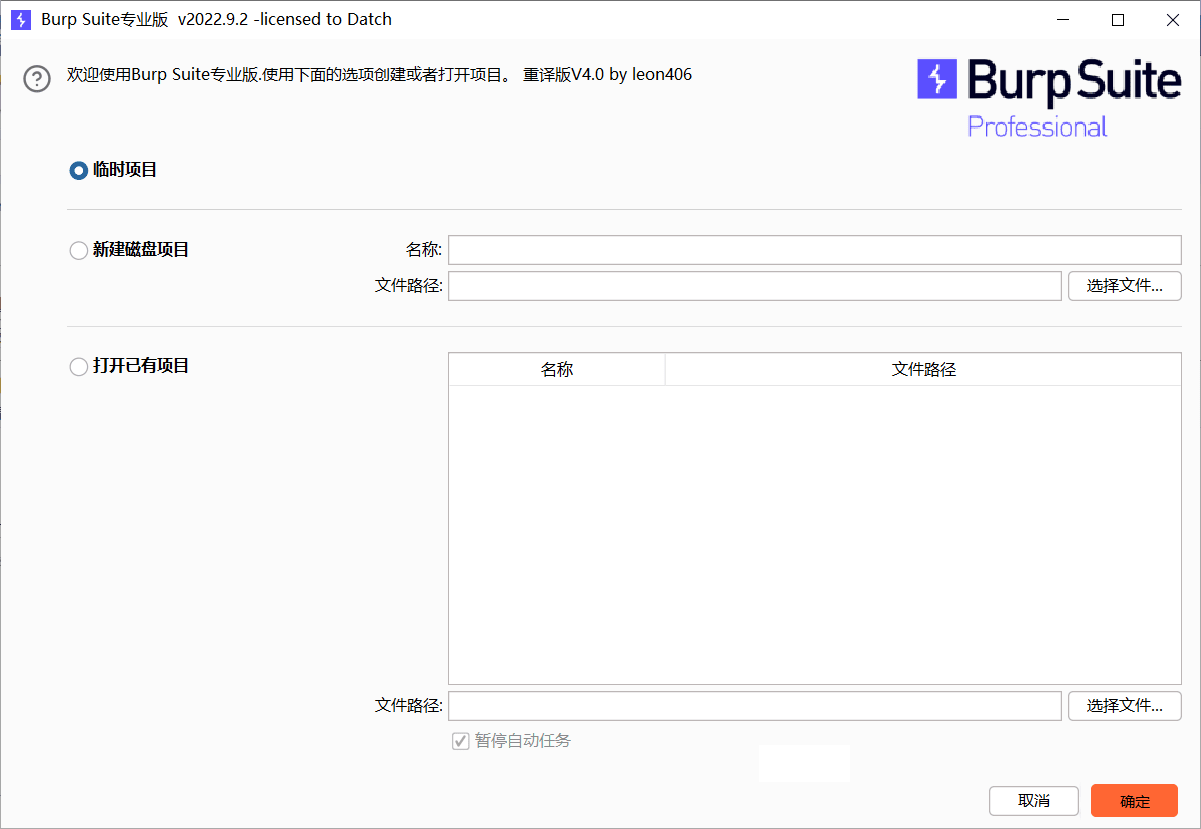Maximize the Burp Suite window
Viewport: 1201px width, 829px height.
pos(1118,20)
